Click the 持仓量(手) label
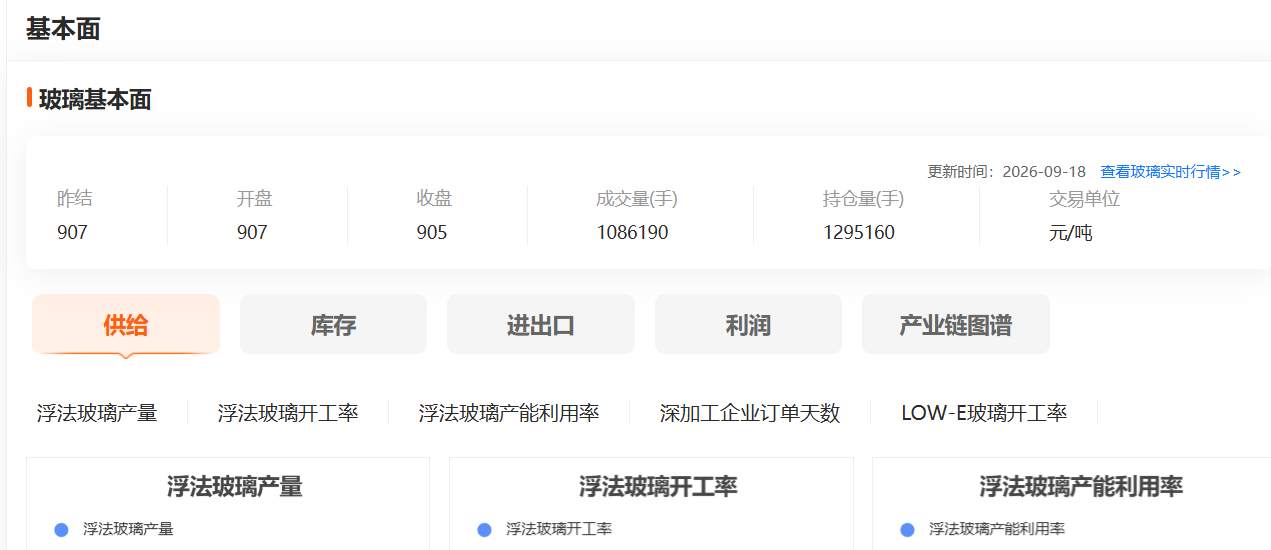This screenshot has width=1271, height=550. pyautogui.click(x=864, y=199)
